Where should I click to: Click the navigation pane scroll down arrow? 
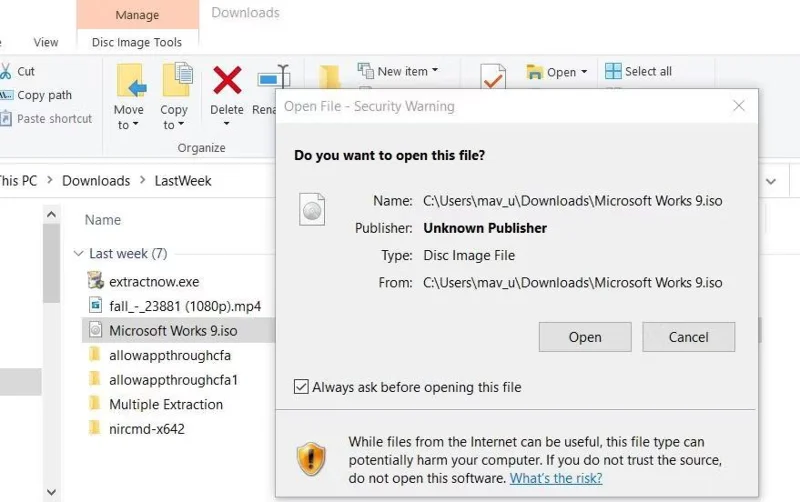point(52,492)
